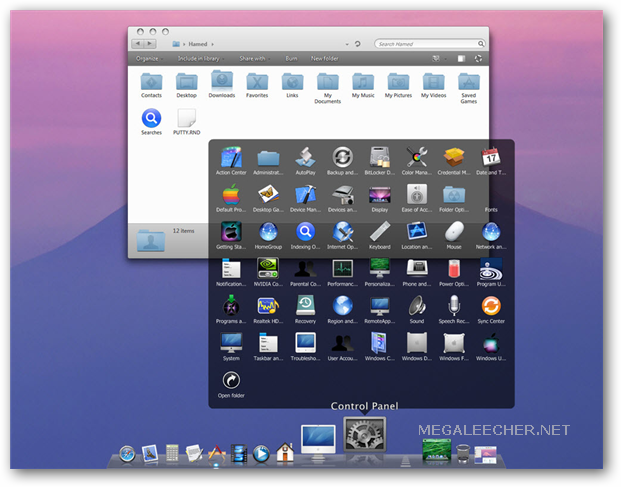This screenshot has height=487, width=621.
Task: Open Credential Manager icon
Action: [x=454, y=158]
